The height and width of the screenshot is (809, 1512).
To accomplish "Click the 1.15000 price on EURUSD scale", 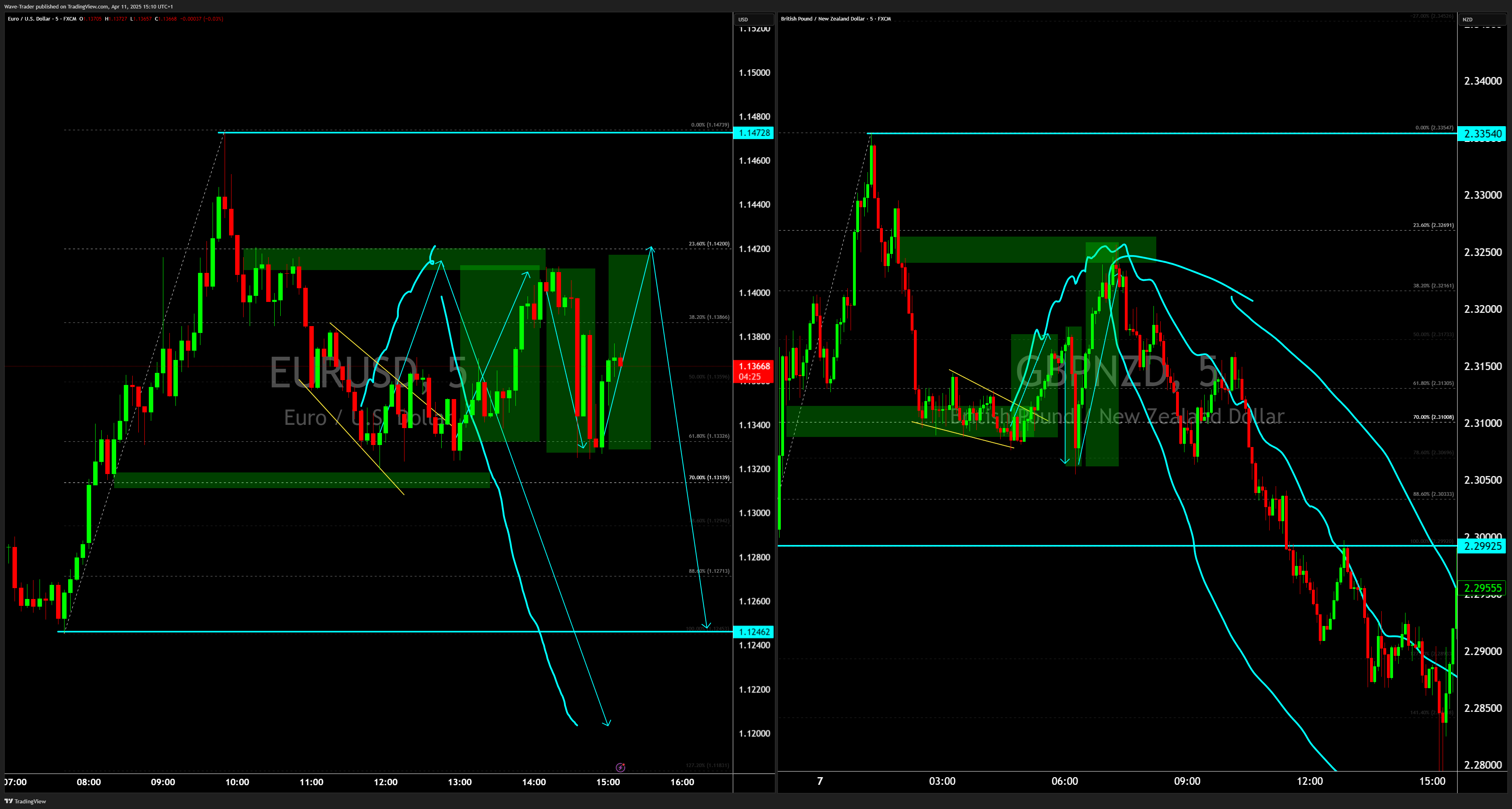I will coord(754,73).
